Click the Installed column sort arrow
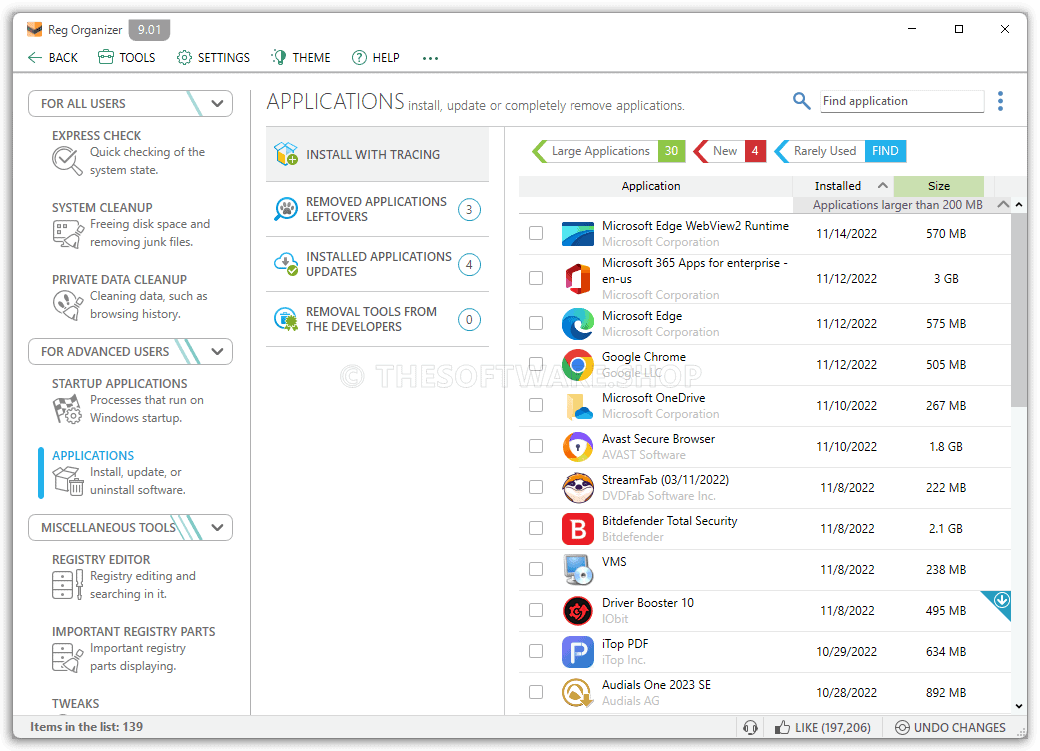Screen dimensions: 1040x751 click(883, 186)
